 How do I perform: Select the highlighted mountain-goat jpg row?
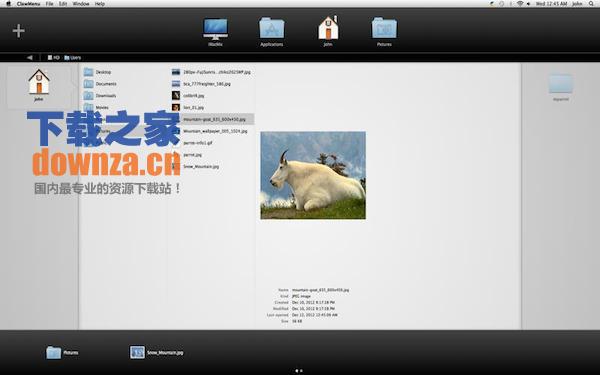[214, 119]
